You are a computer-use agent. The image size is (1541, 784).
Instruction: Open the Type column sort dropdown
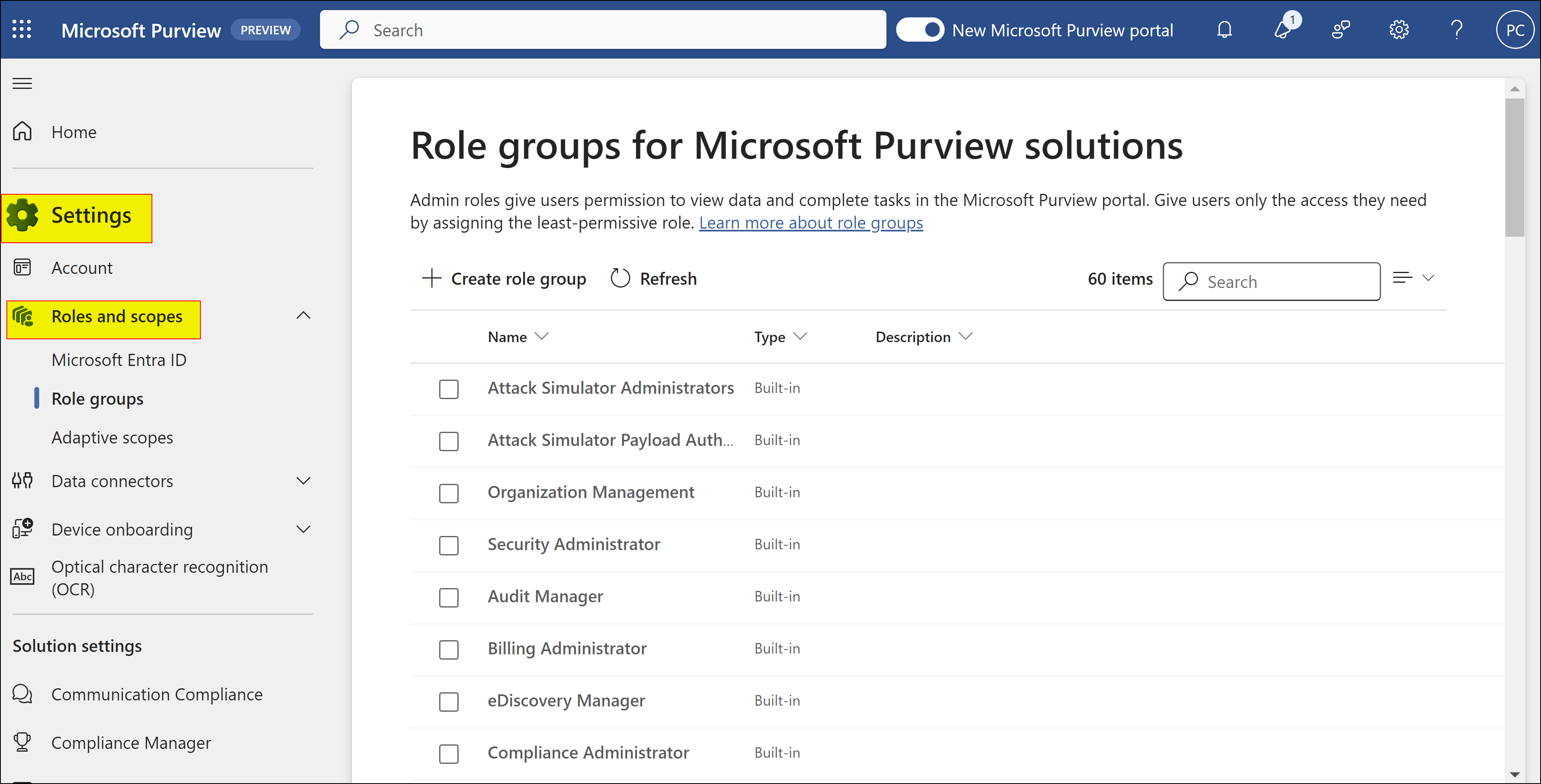pos(801,336)
